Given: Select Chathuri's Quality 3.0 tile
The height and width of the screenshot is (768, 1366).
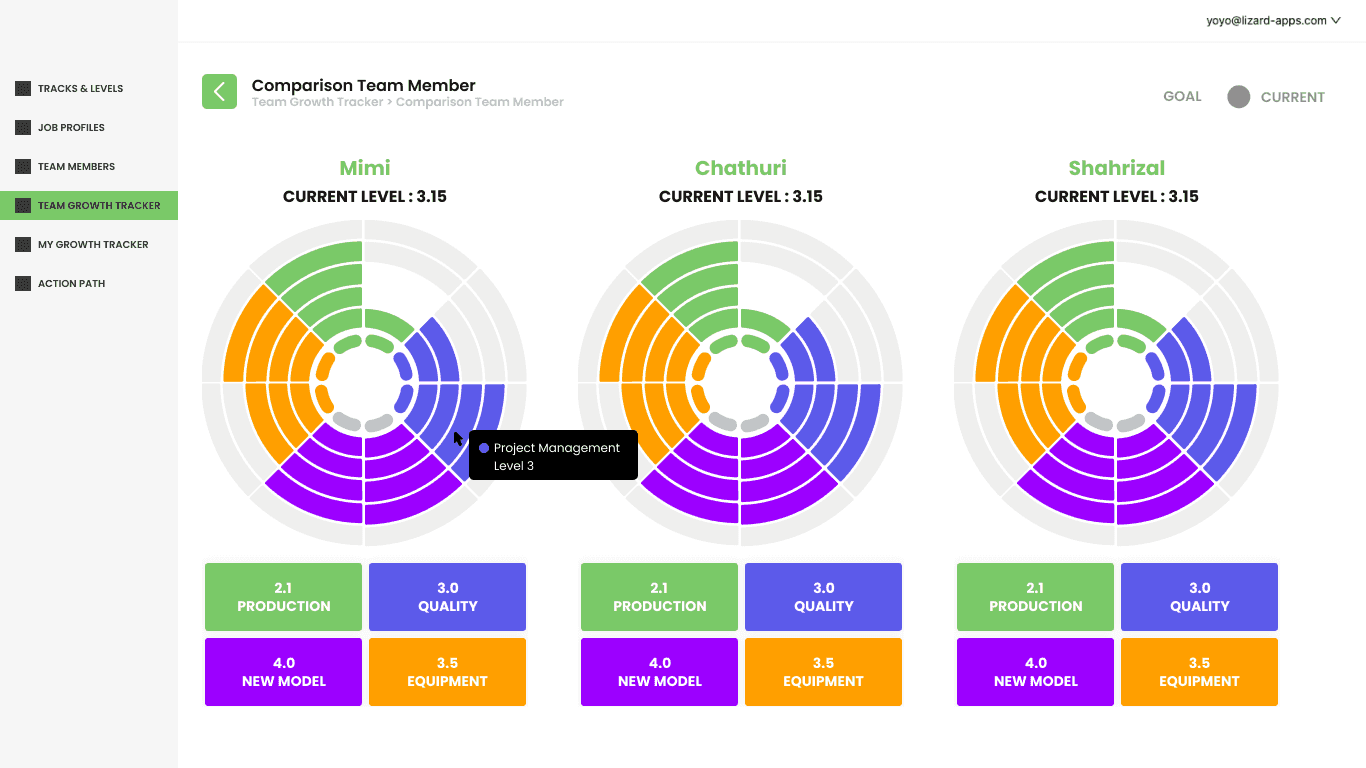Looking at the screenshot, I should [x=823, y=597].
